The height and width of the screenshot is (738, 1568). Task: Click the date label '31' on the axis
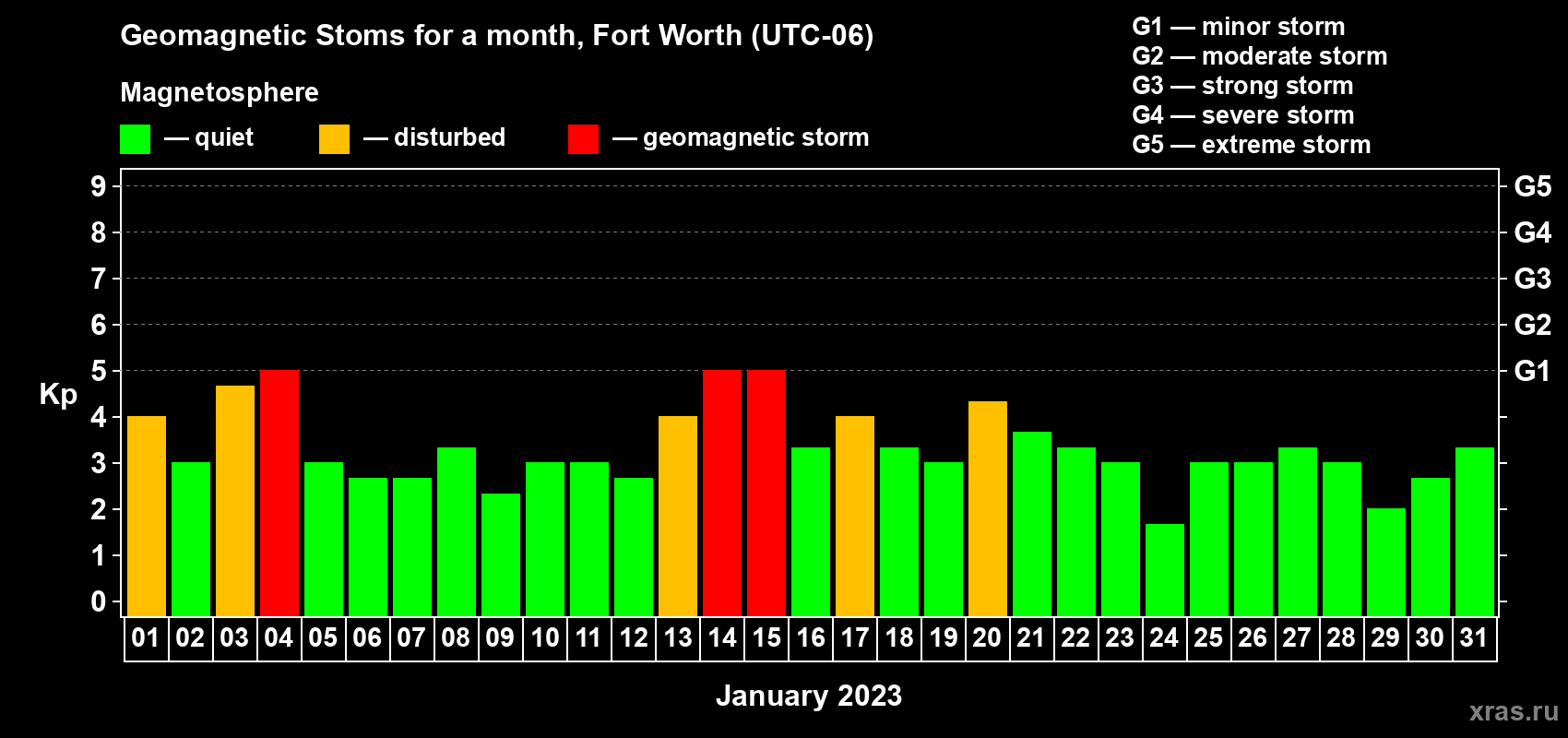(x=1474, y=637)
